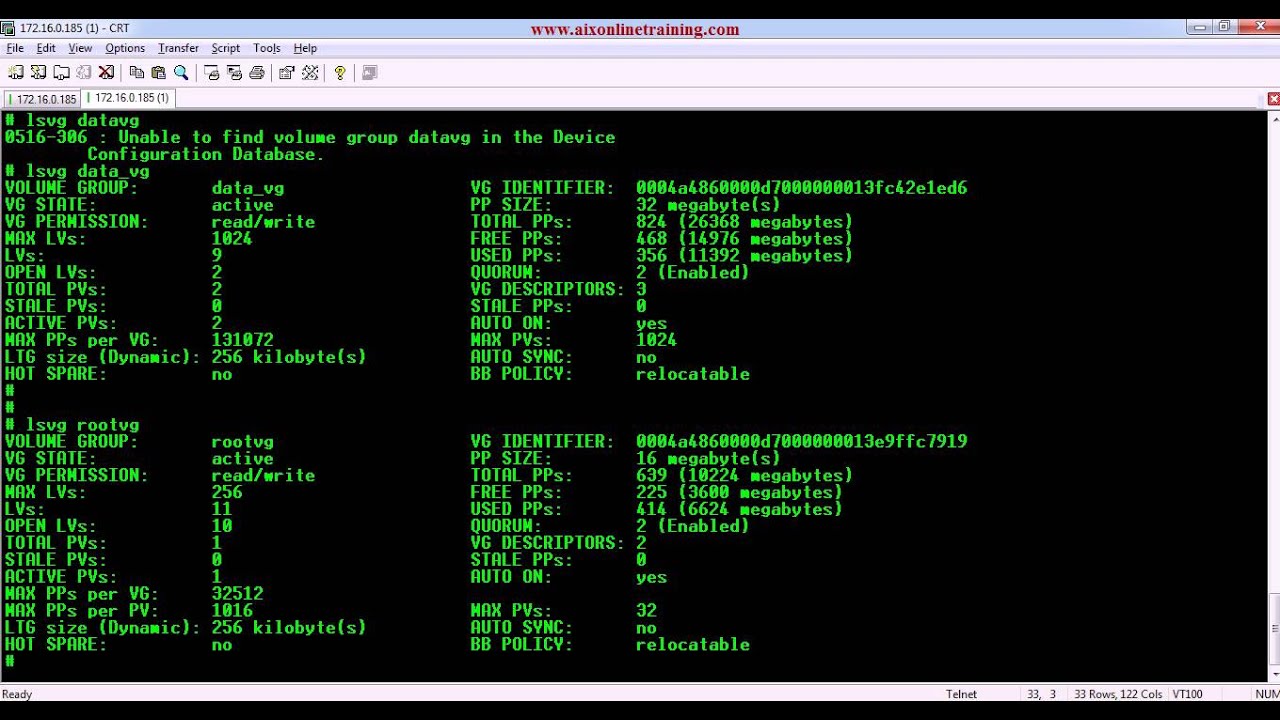Viewport: 1280px width, 720px height.
Task: Select the 172.16.0.185 (1) session tab
Action: tap(129, 98)
